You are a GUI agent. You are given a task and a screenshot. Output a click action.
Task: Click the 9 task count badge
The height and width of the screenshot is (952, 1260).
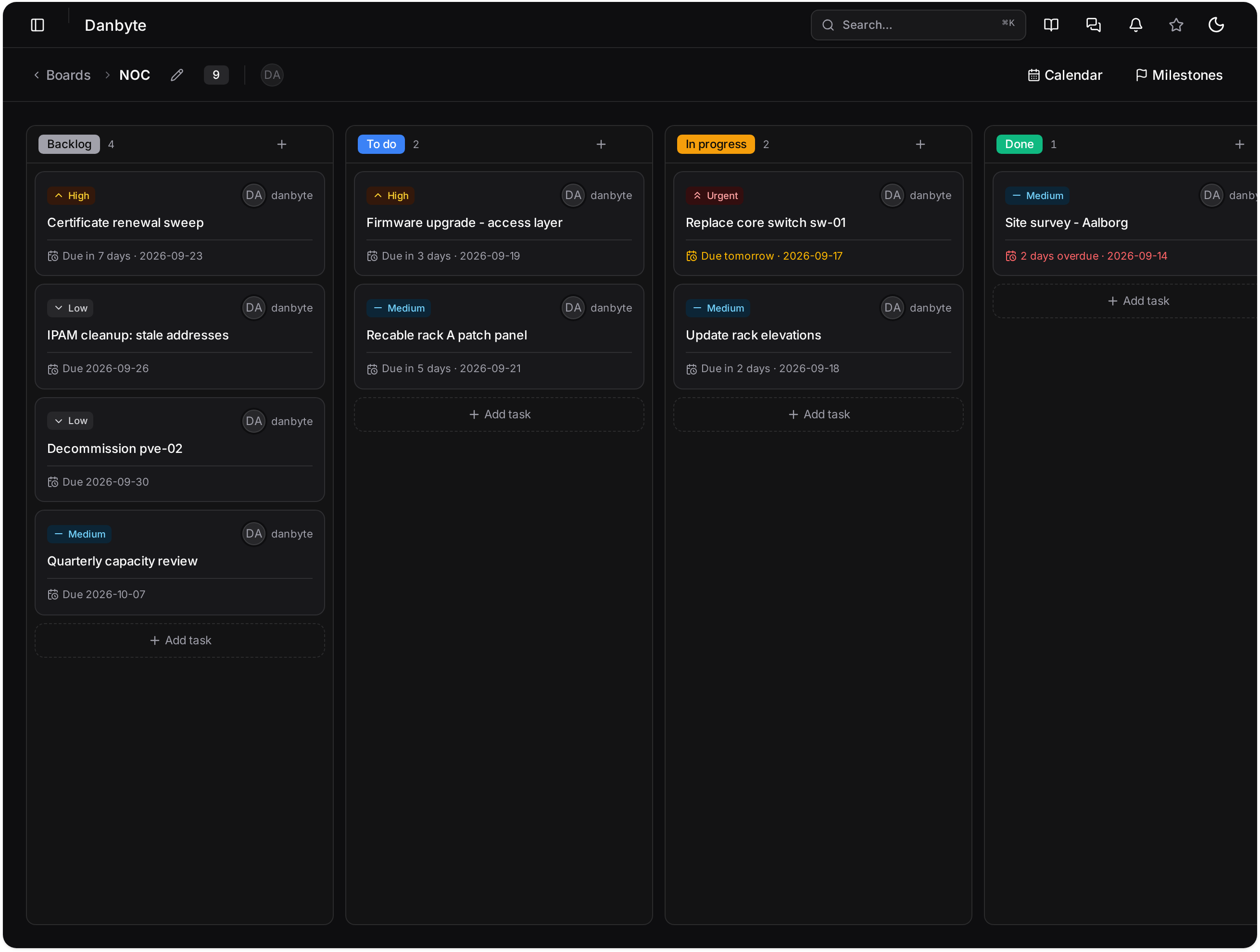pos(216,75)
